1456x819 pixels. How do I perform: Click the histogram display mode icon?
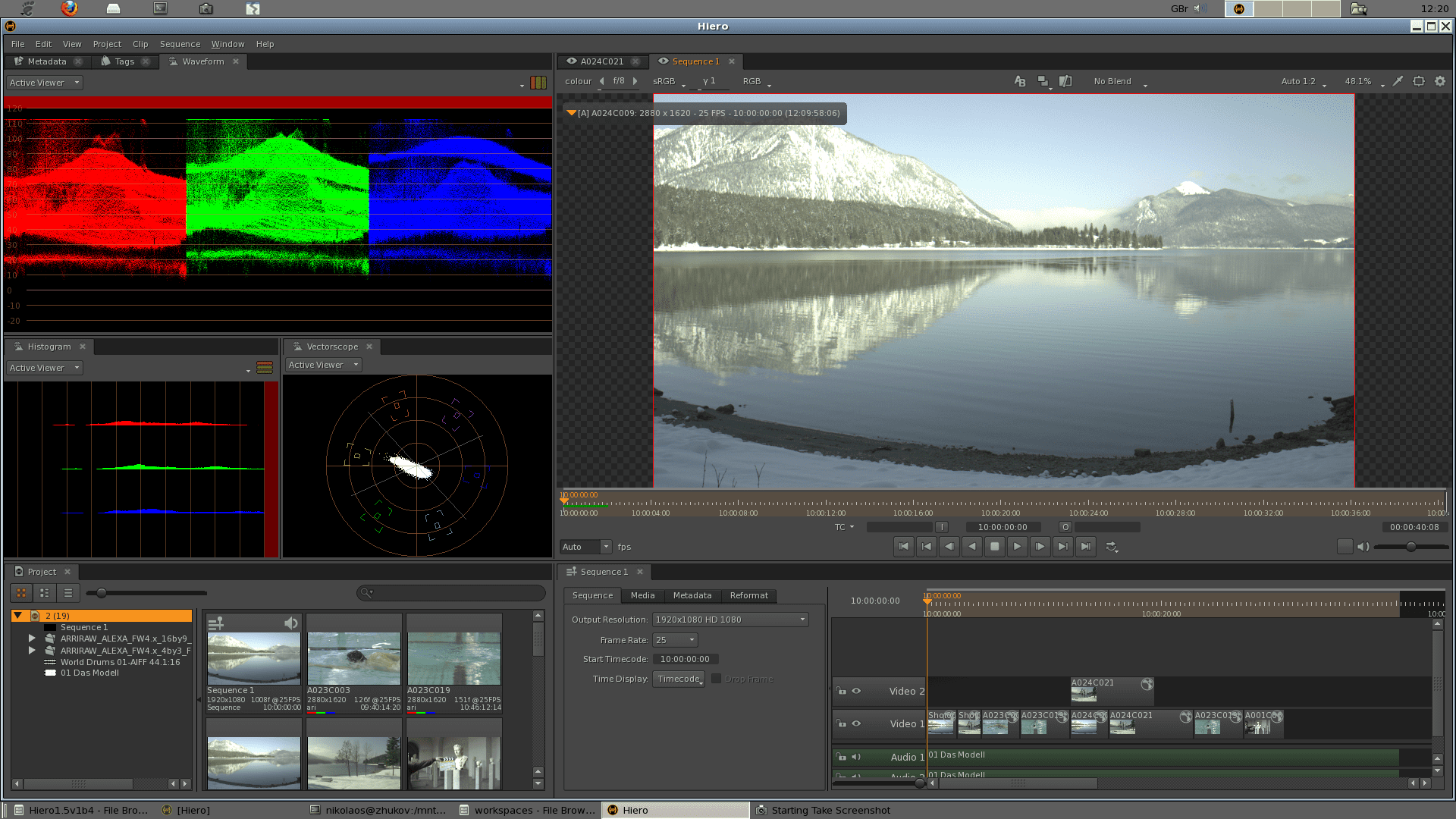click(265, 368)
